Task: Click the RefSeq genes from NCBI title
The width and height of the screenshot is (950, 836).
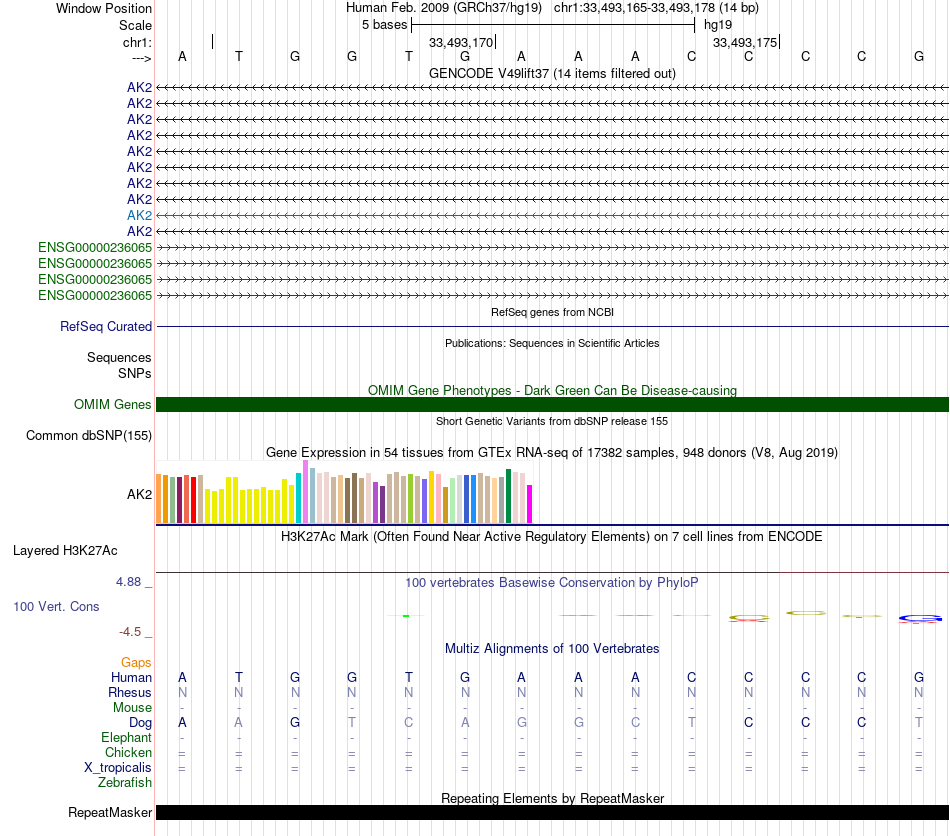Action: pyautogui.click(x=552, y=312)
